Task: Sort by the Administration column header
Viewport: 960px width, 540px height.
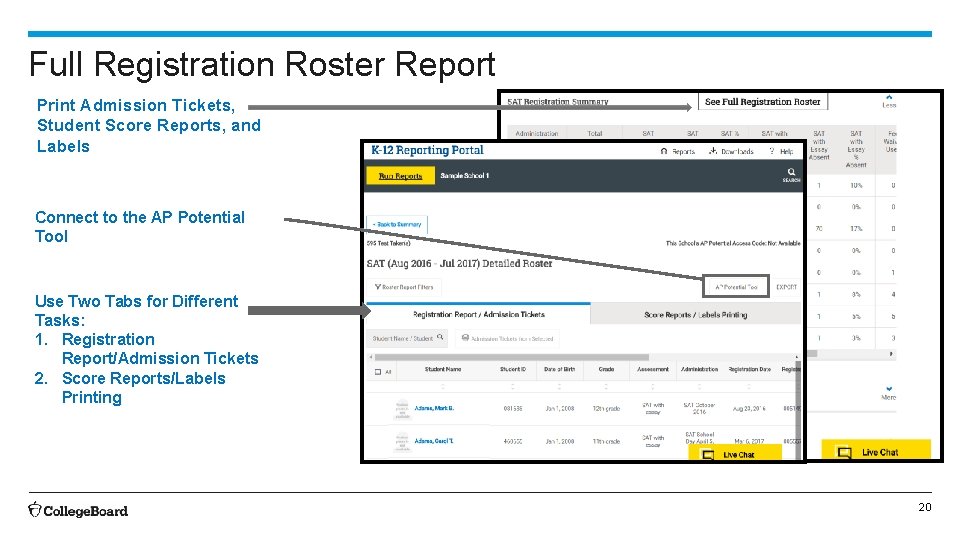Action: point(699,369)
